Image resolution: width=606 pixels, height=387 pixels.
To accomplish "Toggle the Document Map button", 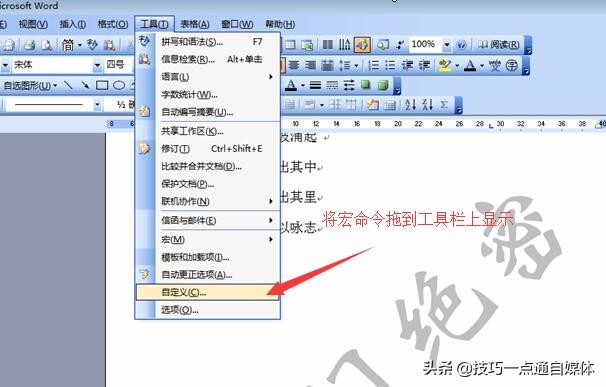I will pyautogui.click(x=383, y=45).
